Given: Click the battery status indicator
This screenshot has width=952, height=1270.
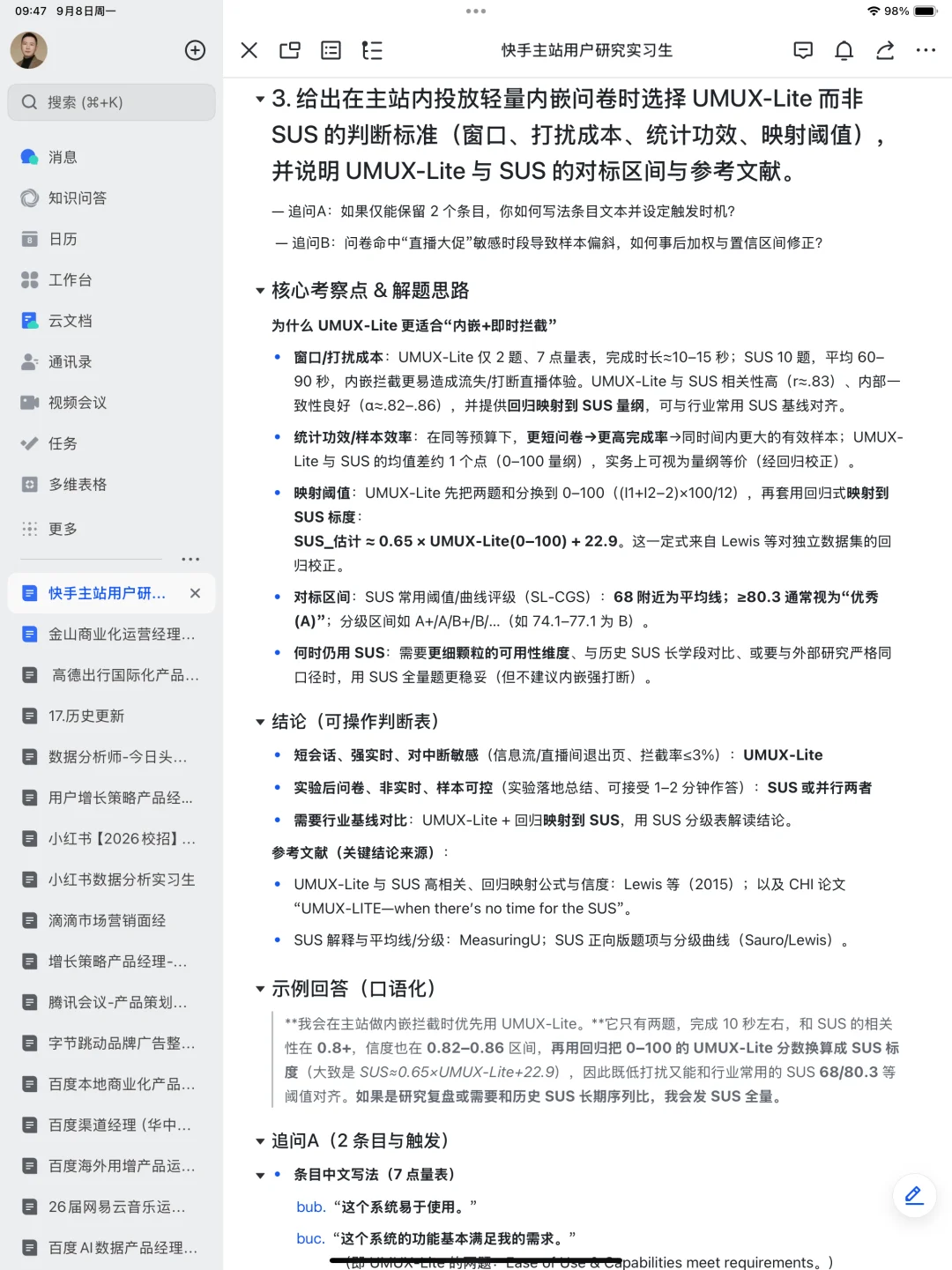Looking at the screenshot, I should [926, 11].
